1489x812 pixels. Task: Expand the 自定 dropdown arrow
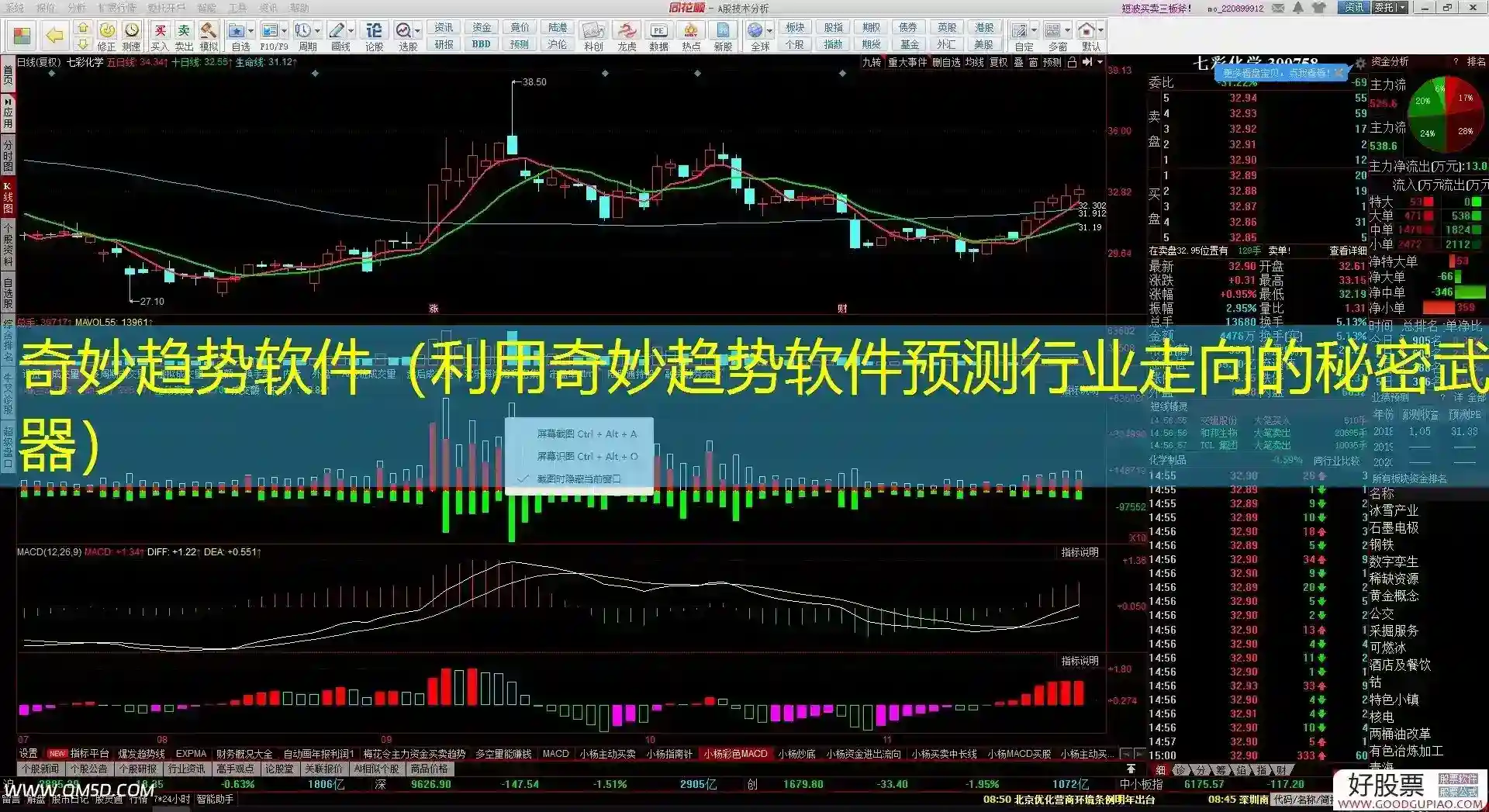1035,30
